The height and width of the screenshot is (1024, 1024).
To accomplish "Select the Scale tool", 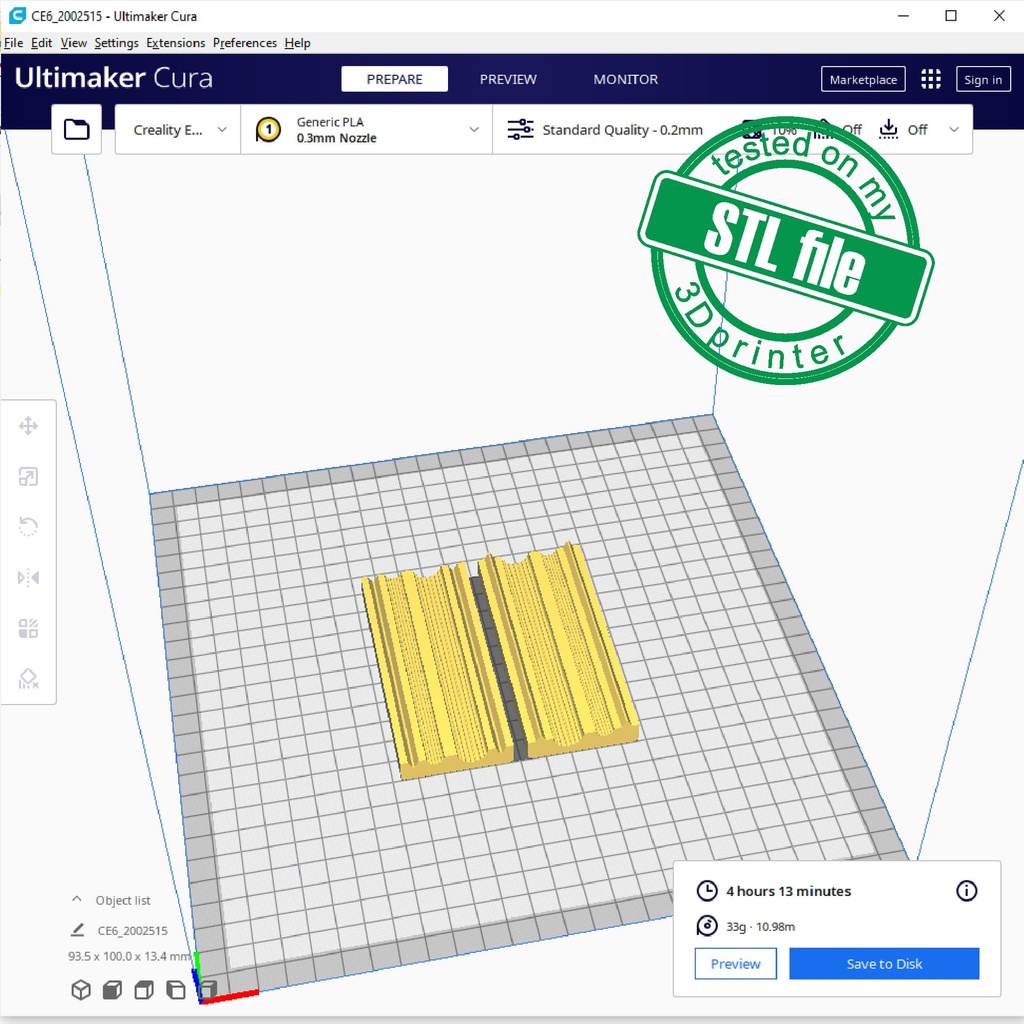I will click(28, 477).
